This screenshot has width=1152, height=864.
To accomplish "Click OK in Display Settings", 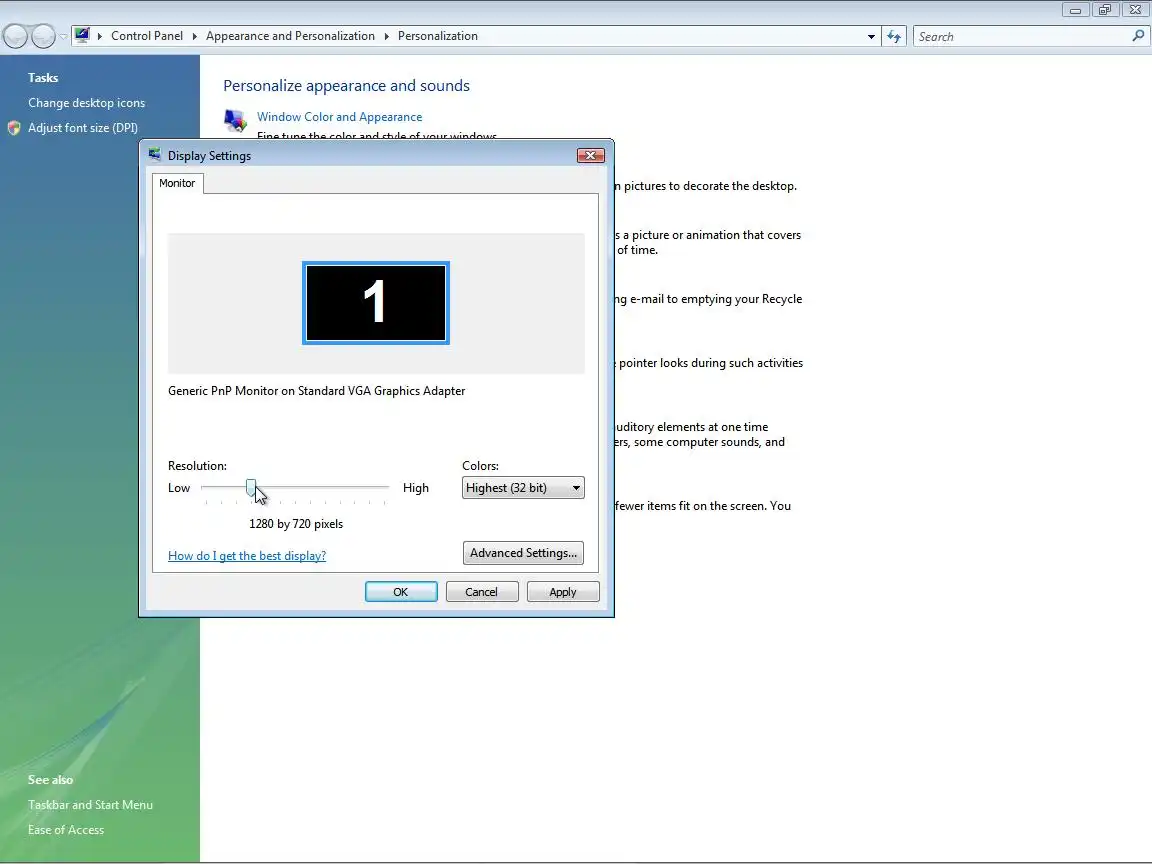I will 401,591.
